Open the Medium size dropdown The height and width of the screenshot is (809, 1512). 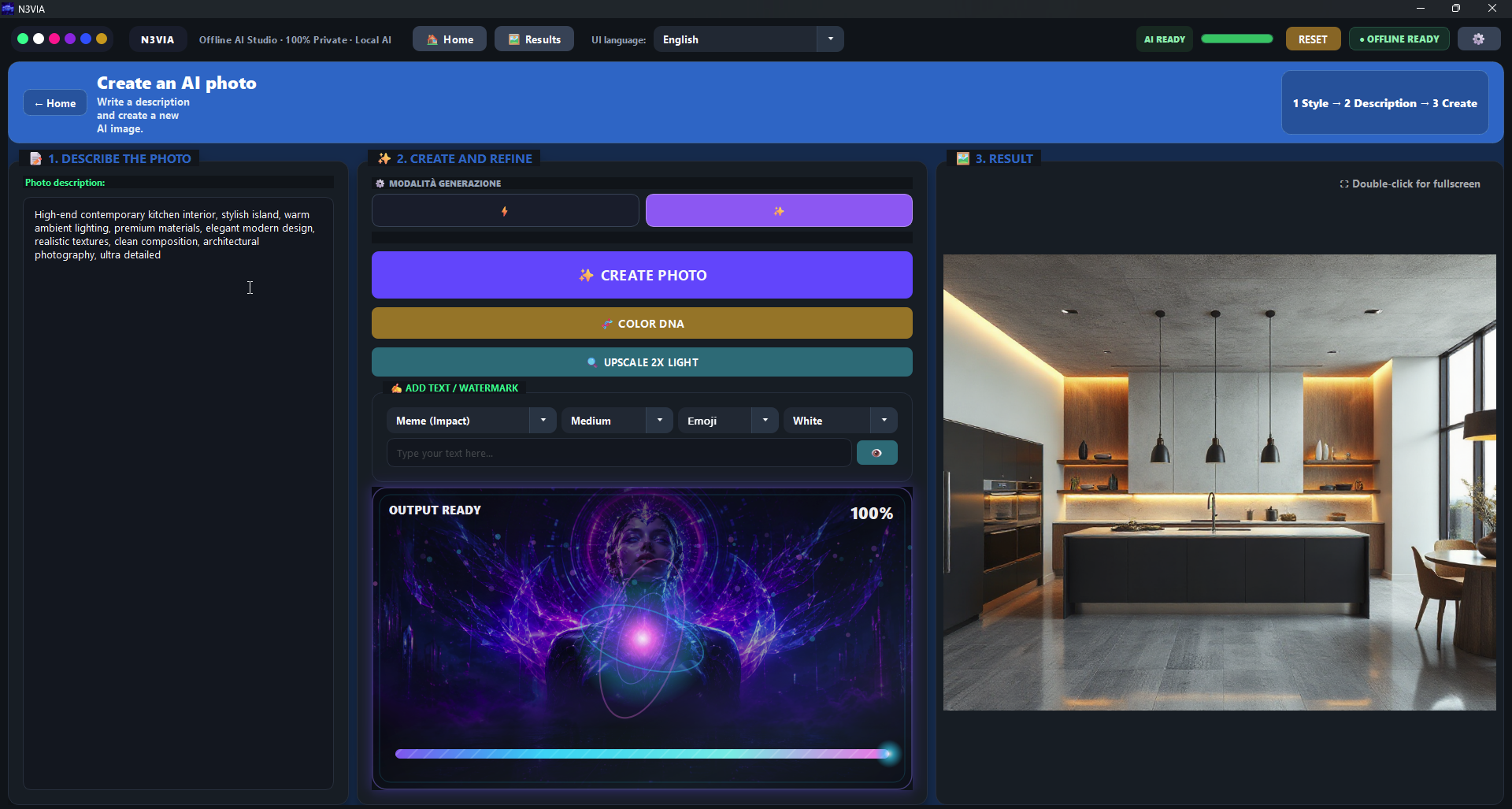pyautogui.click(x=617, y=421)
